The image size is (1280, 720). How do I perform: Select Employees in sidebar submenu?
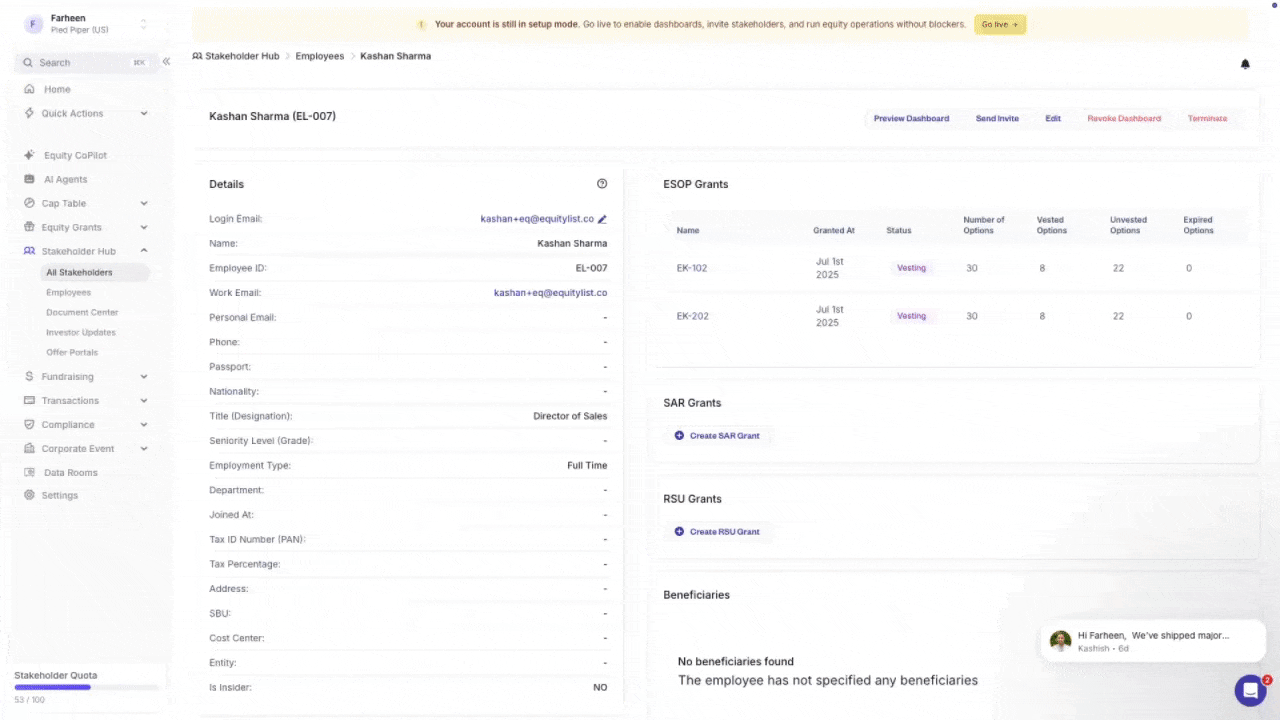point(68,292)
